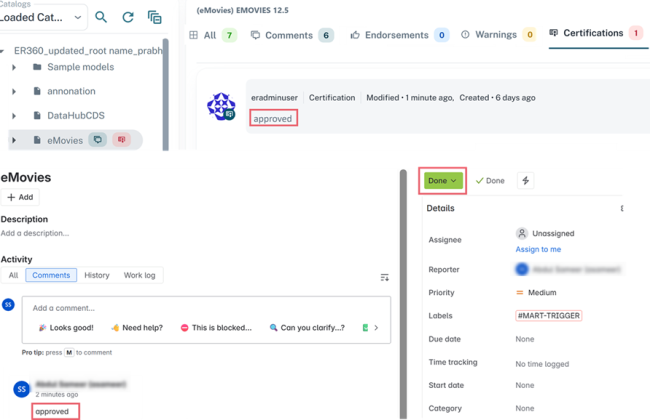The width and height of the screenshot is (650, 420).
Task: Click the eMovies certification badge icon
Action: coord(121,140)
